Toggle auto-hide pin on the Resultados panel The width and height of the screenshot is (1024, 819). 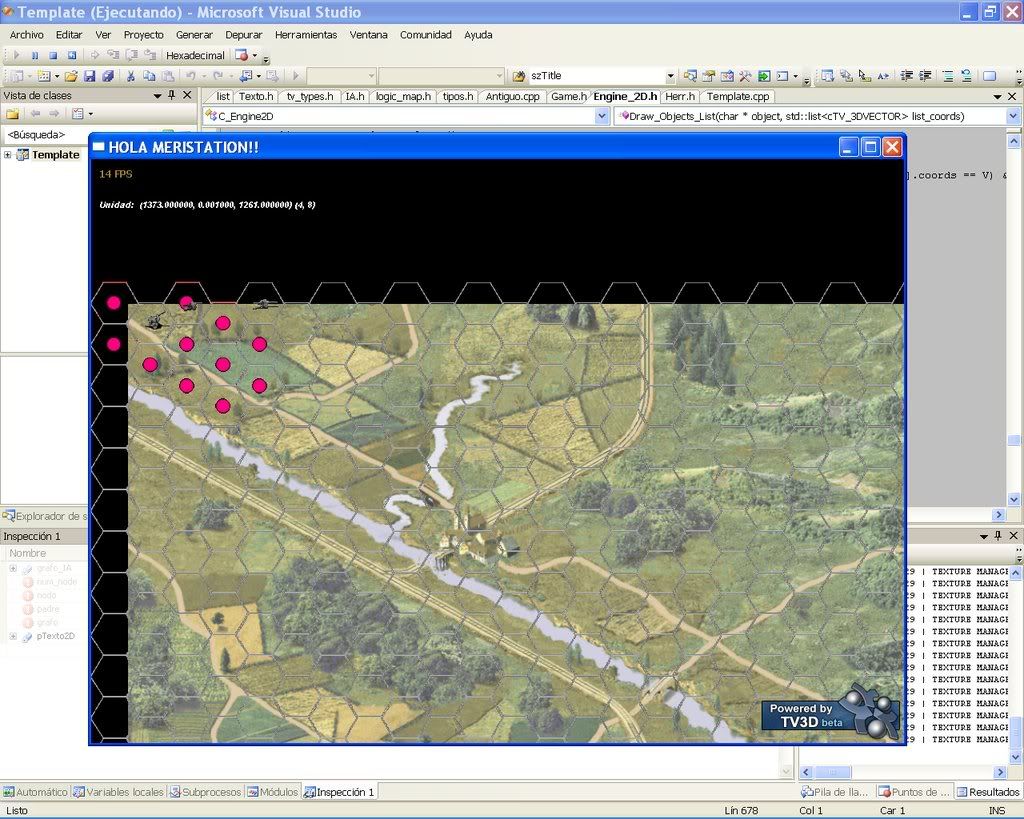point(997,536)
